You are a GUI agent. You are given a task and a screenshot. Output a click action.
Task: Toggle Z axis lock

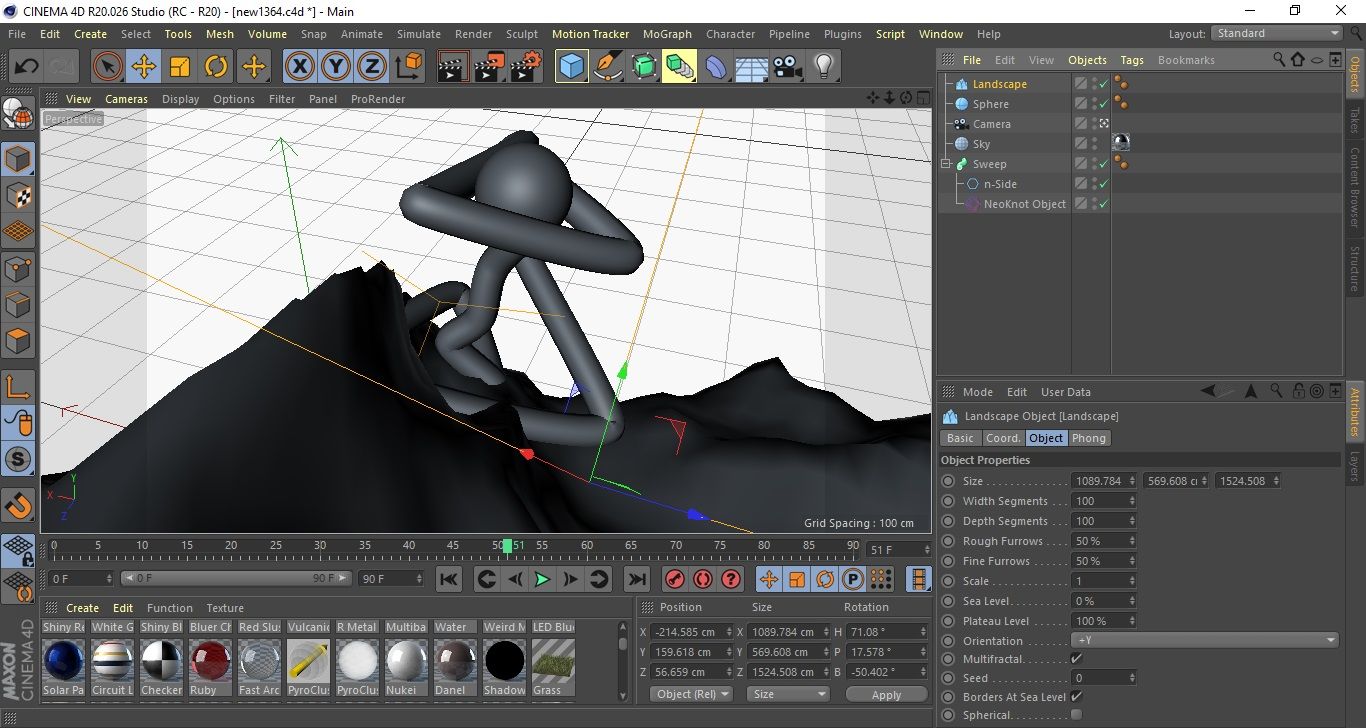point(371,67)
